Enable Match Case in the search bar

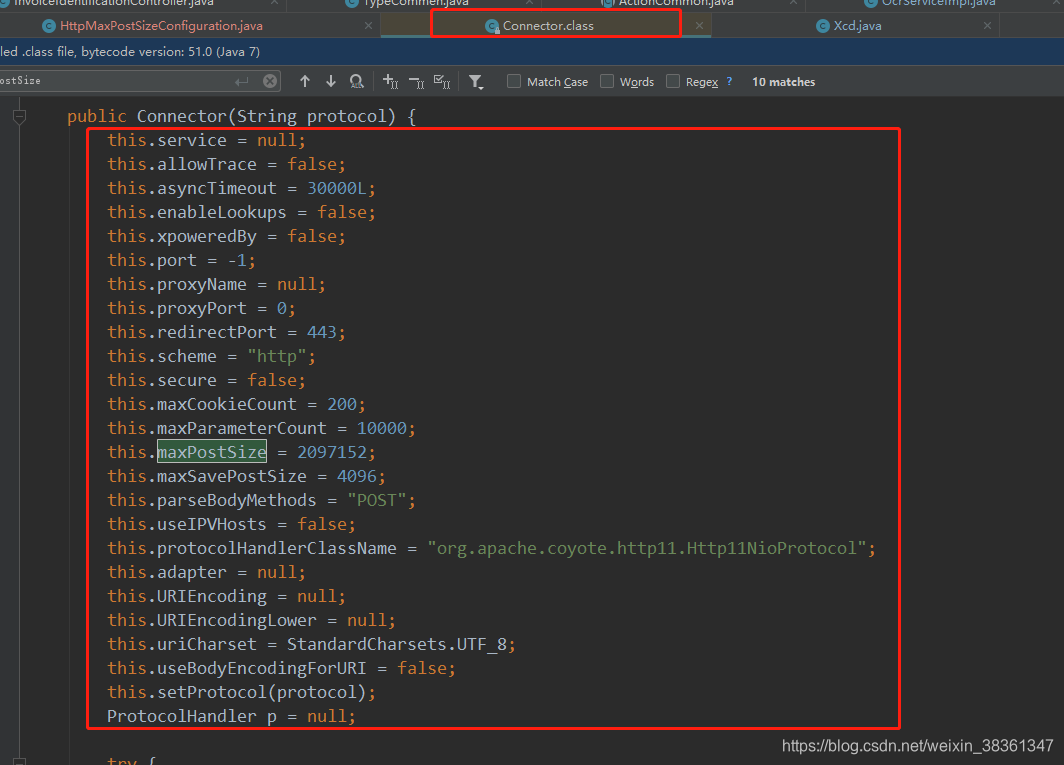point(511,81)
